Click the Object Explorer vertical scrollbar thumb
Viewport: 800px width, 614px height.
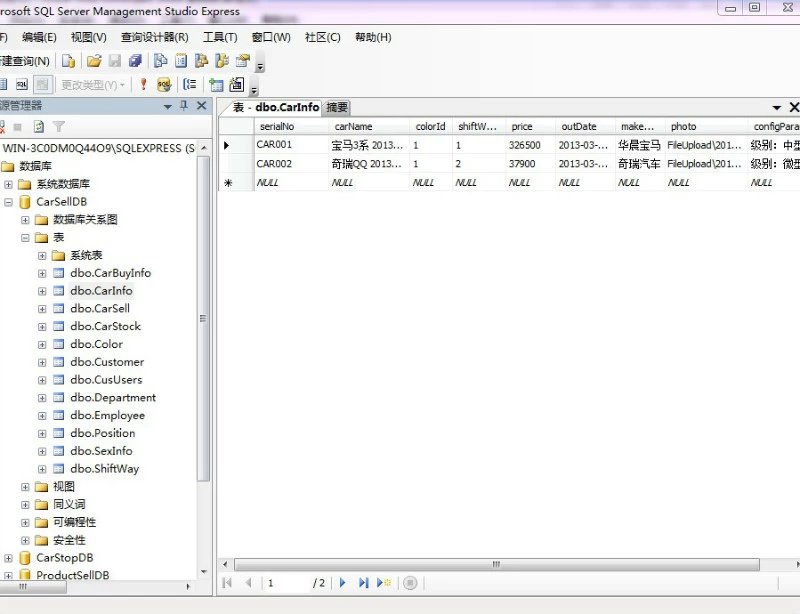[203, 318]
